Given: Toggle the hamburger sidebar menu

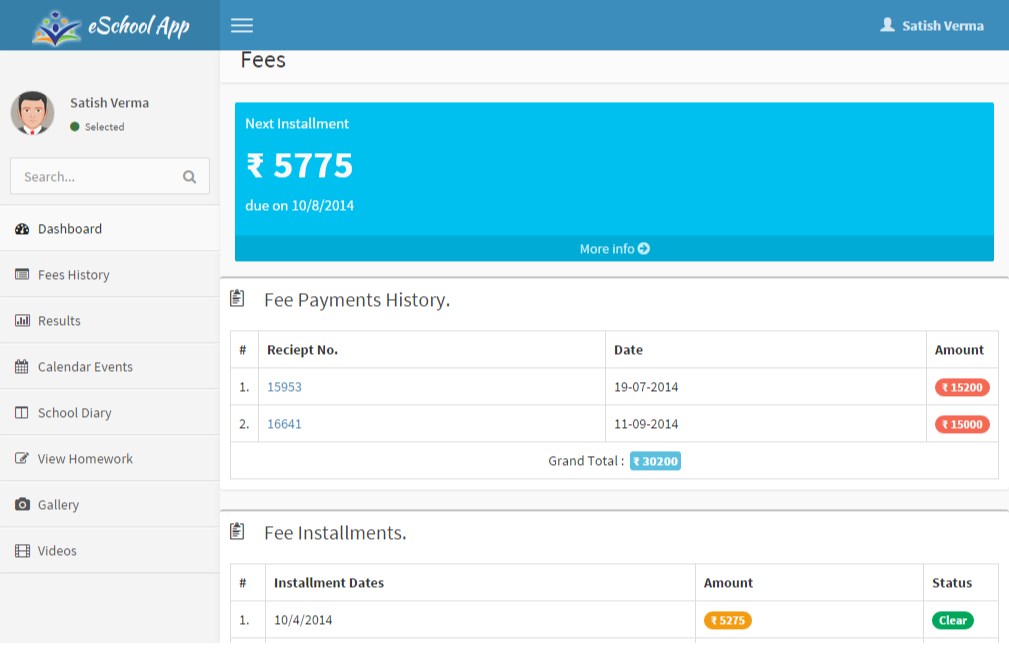Looking at the screenshot, I should click(242, 25).
